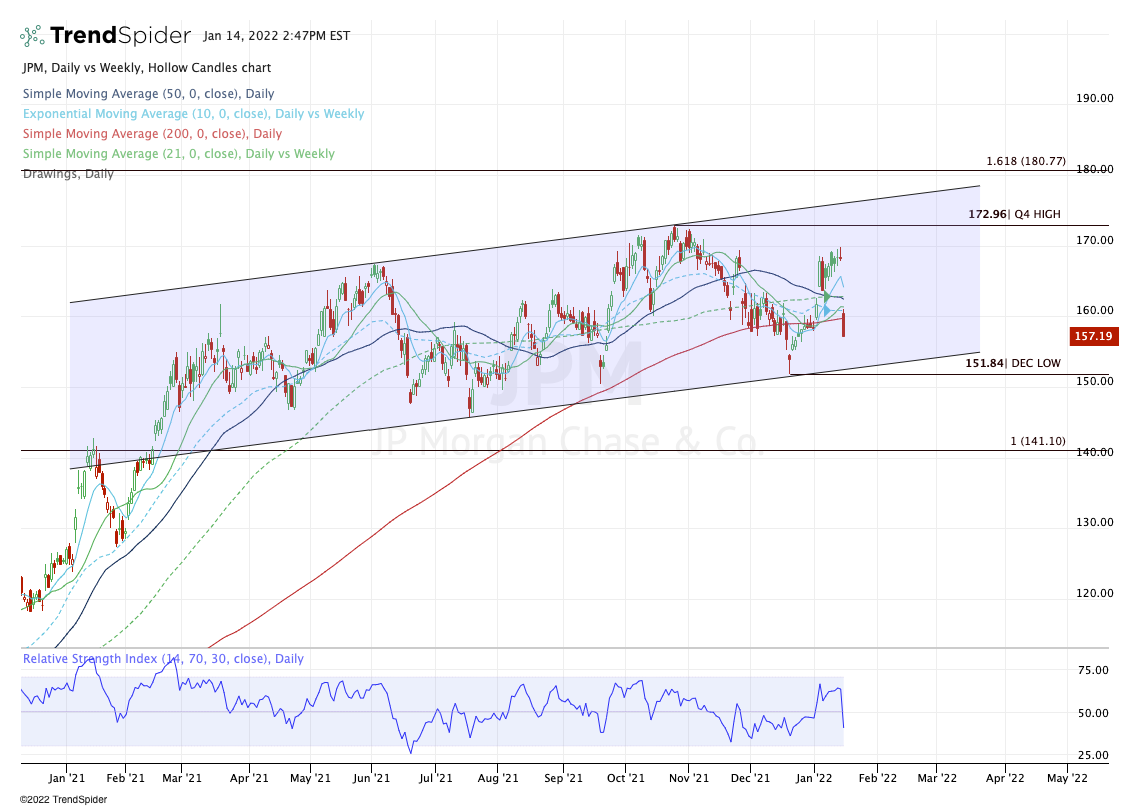Click the "Apr '21" date axis label
This screenshot has height=809, width=1139.
coord(249,778)
